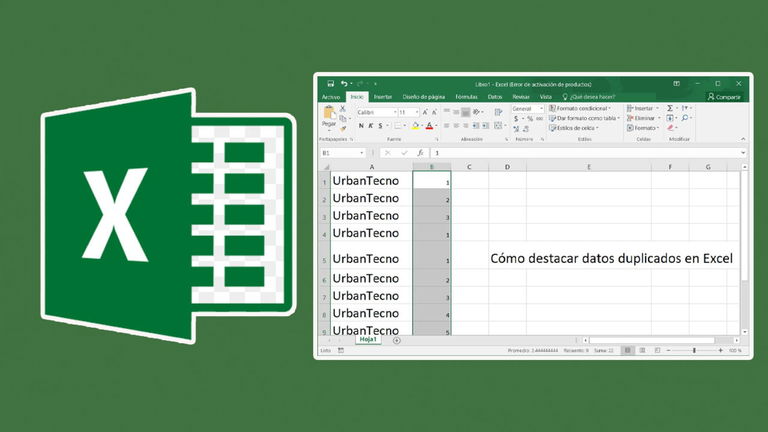This screenshot has width=768, height=432.
Task: Decrease font size with smaller A icon
Action: [434, 112]
